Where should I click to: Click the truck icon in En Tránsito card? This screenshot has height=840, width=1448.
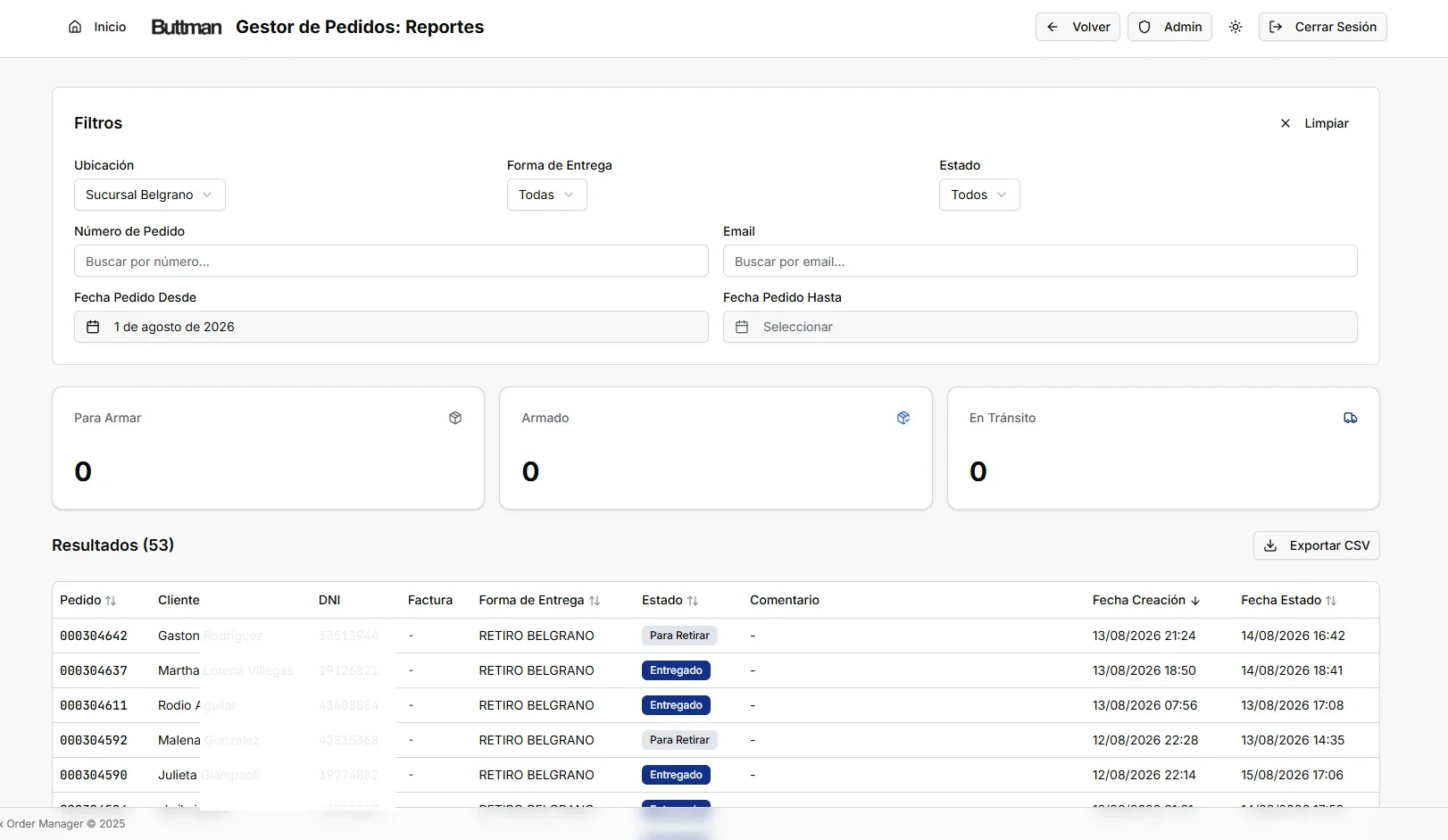(1351, 418)
